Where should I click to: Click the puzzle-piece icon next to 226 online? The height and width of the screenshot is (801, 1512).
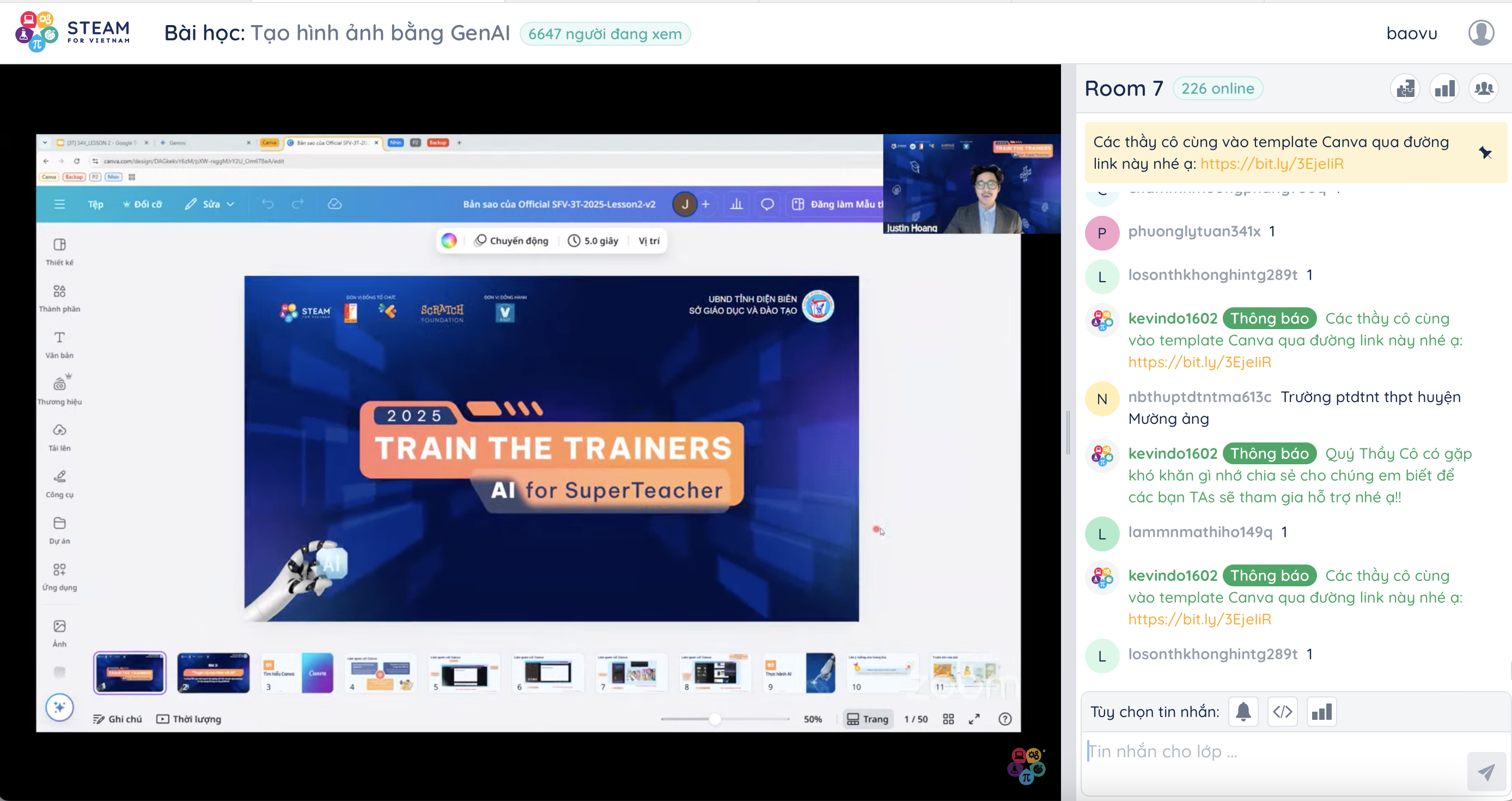pos(1405,89)
